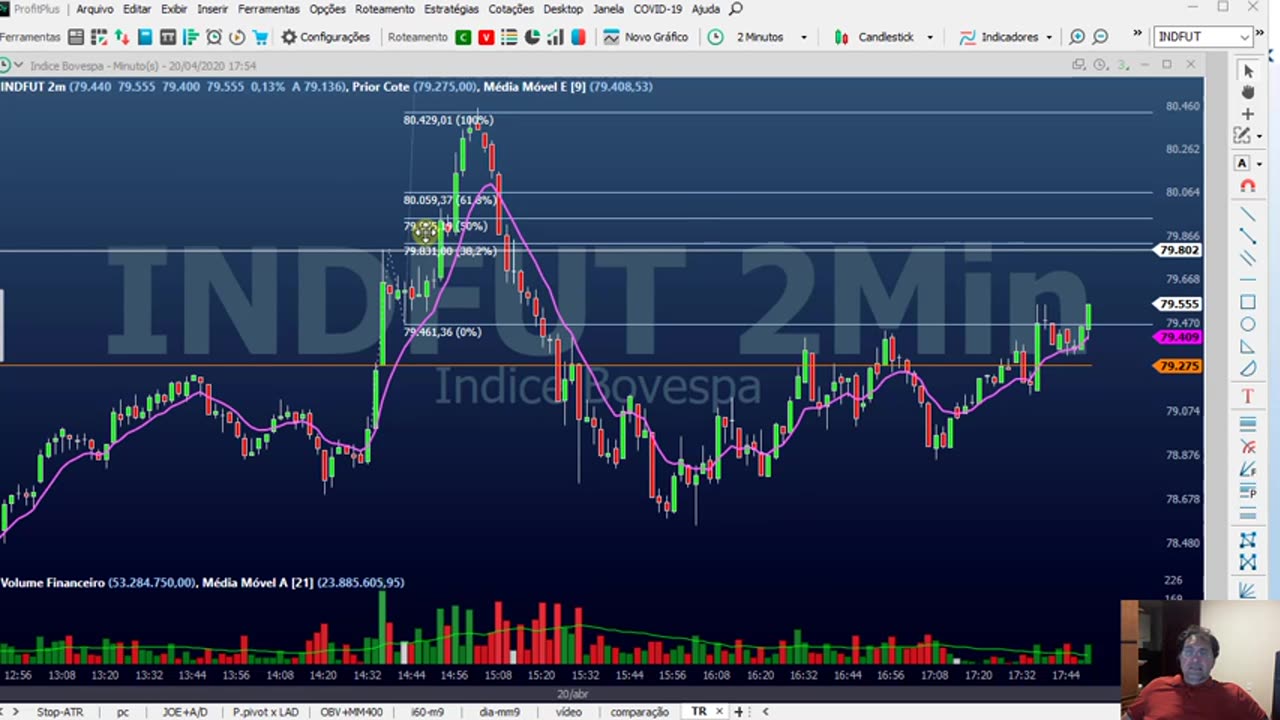
Task: Click the alarm clock toolbar icon
Action: [214, 37]
